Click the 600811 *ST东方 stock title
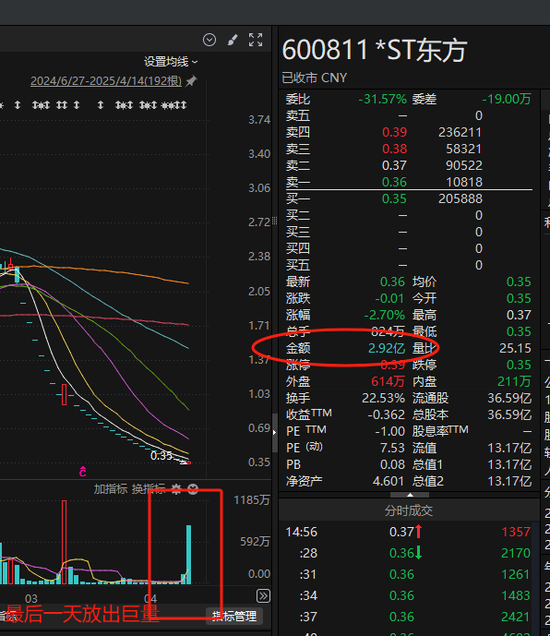This screenshot has height=636, width=550. [x=374, y=50]
